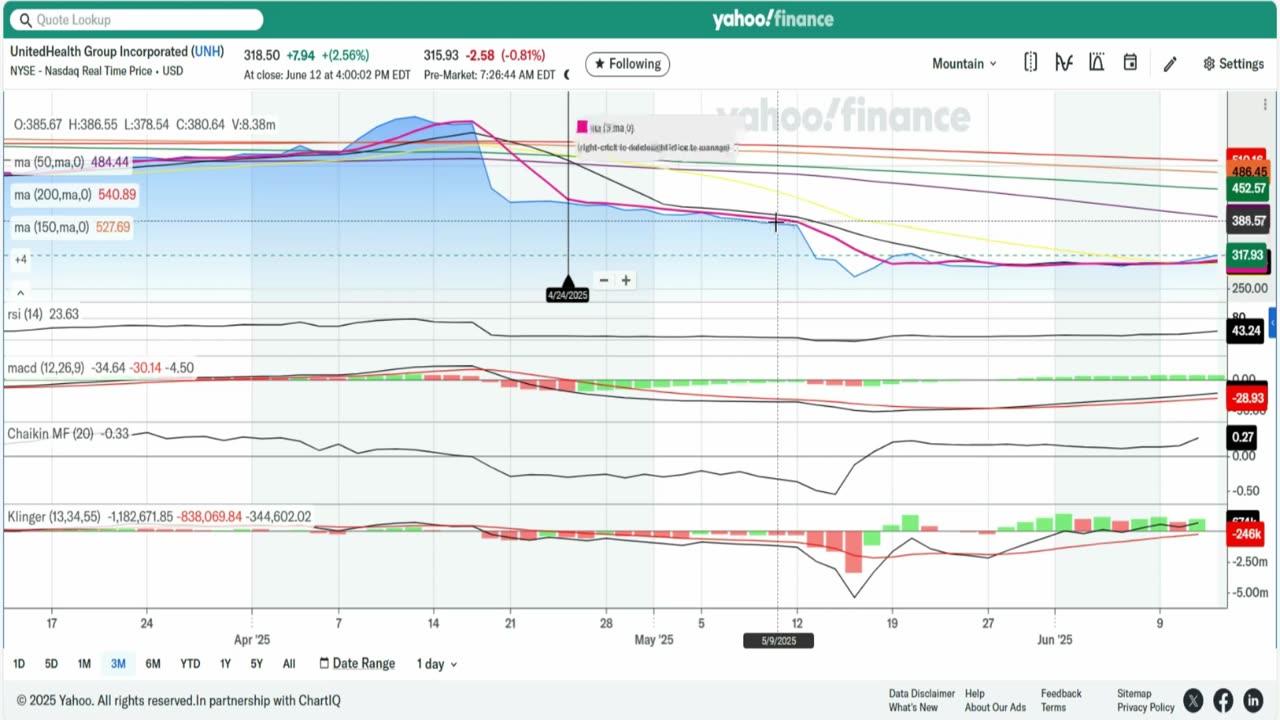This screenshot has width=1280, height=720.
Task: Select the YTD range tab
Action: pos(190,664)
